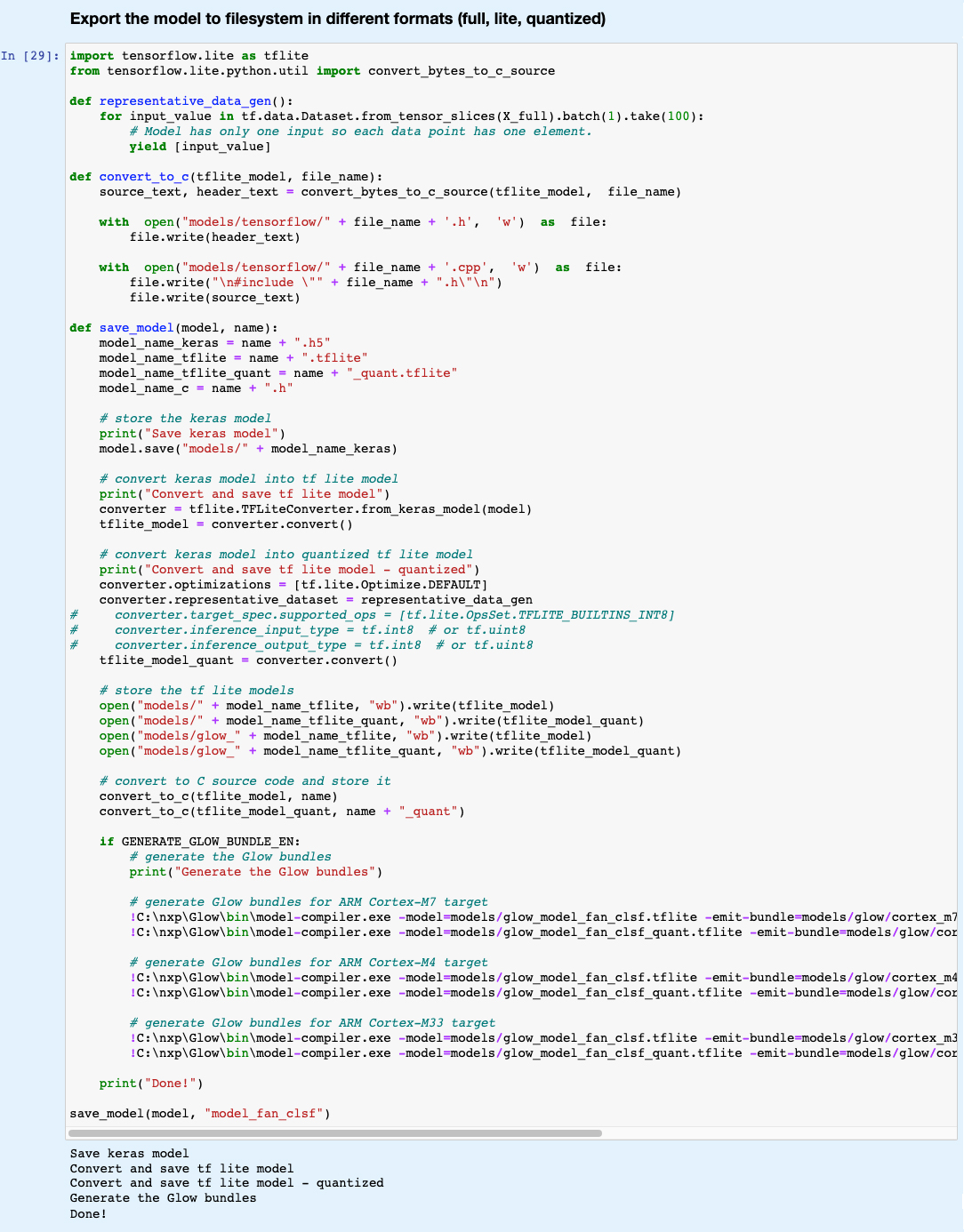Click the Cortex-M4 model-compiler command line
Viewport: 964px width, 1232px height.
pos(445,977)
